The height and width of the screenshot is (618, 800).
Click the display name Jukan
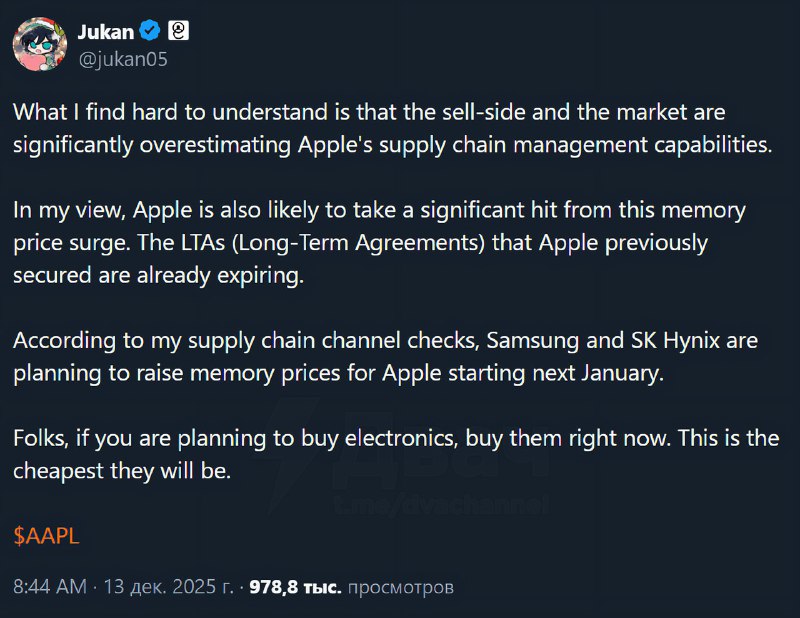105,31
